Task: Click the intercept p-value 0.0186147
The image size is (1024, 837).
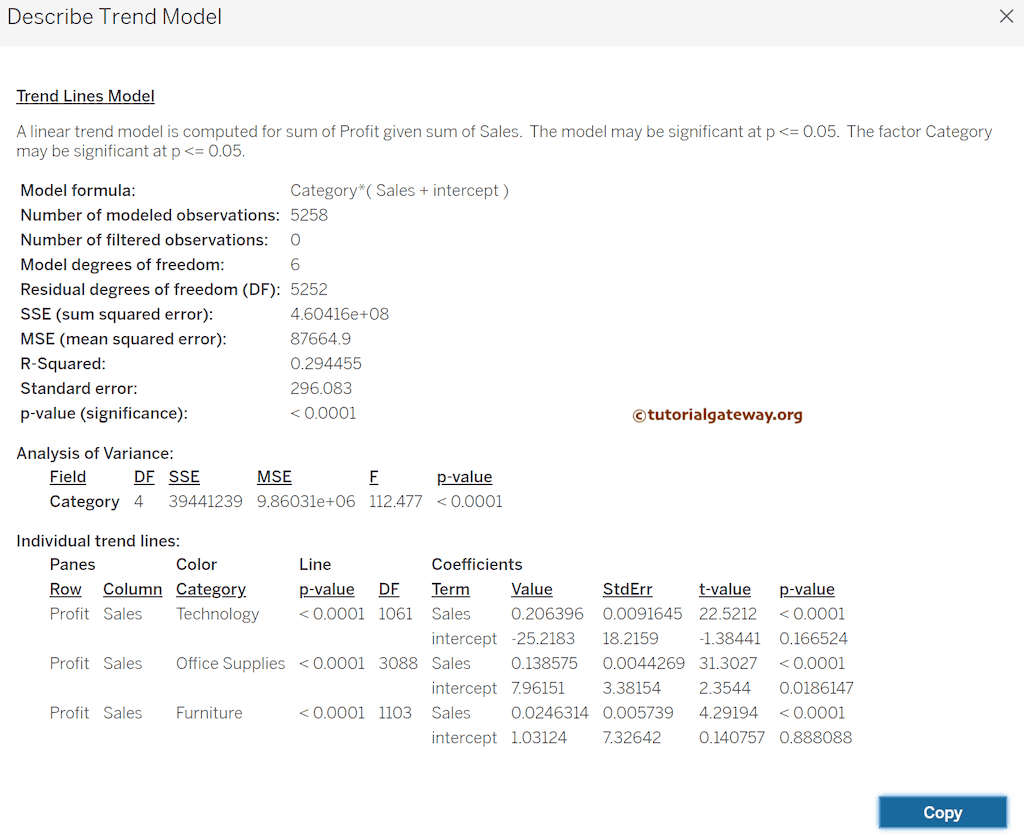Action: tap(816, 688)
